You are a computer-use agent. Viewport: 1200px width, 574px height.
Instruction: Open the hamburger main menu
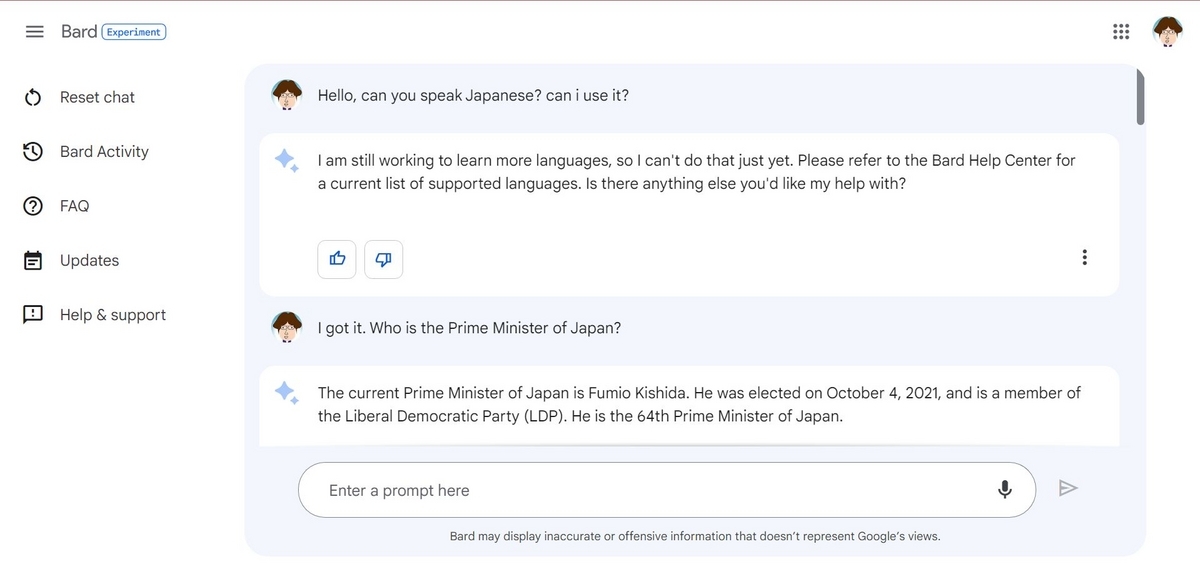(34, 32)
